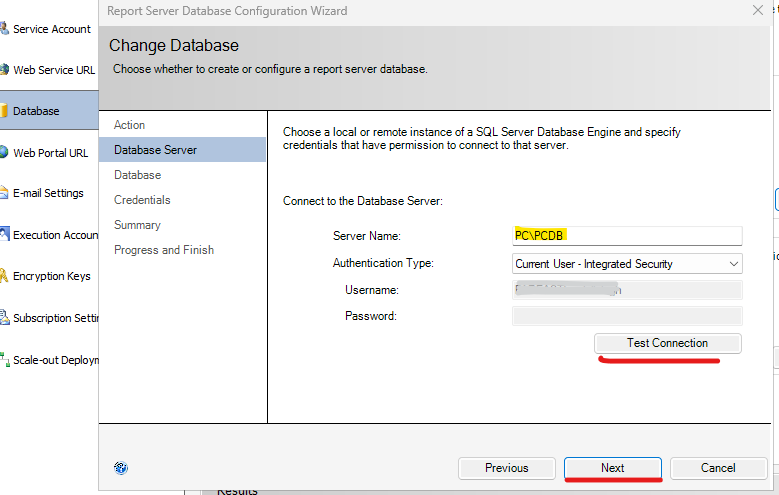Click the Execution Account icon
Viewport: 779px width, 495px height.
pos(4,234)
